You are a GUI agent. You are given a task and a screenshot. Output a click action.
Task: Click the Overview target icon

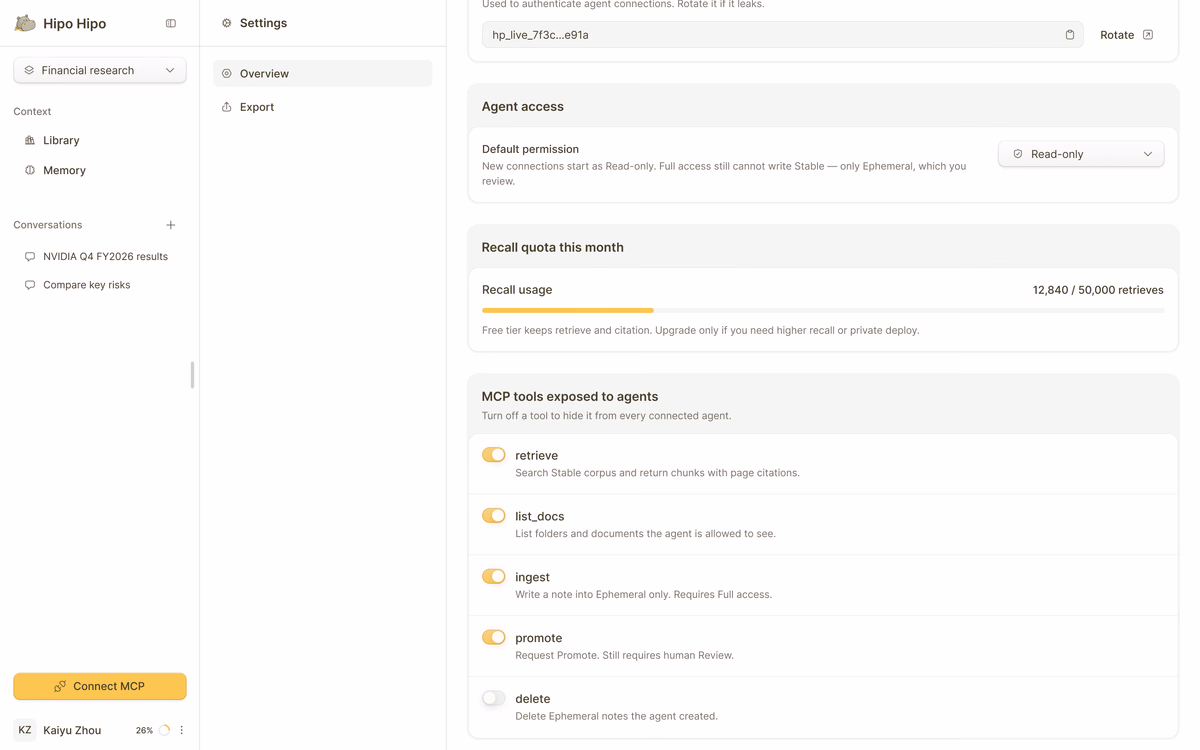(227, 73)
